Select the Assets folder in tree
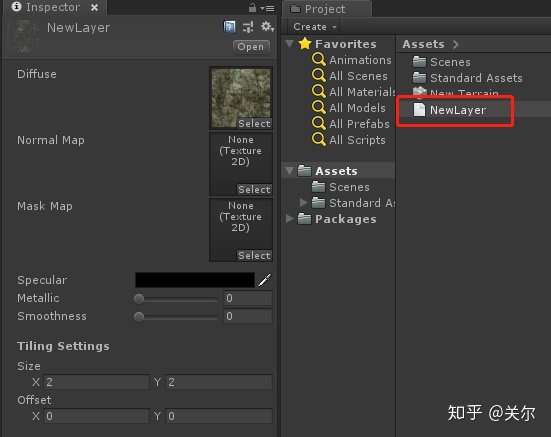 click(x=336, y=171)
